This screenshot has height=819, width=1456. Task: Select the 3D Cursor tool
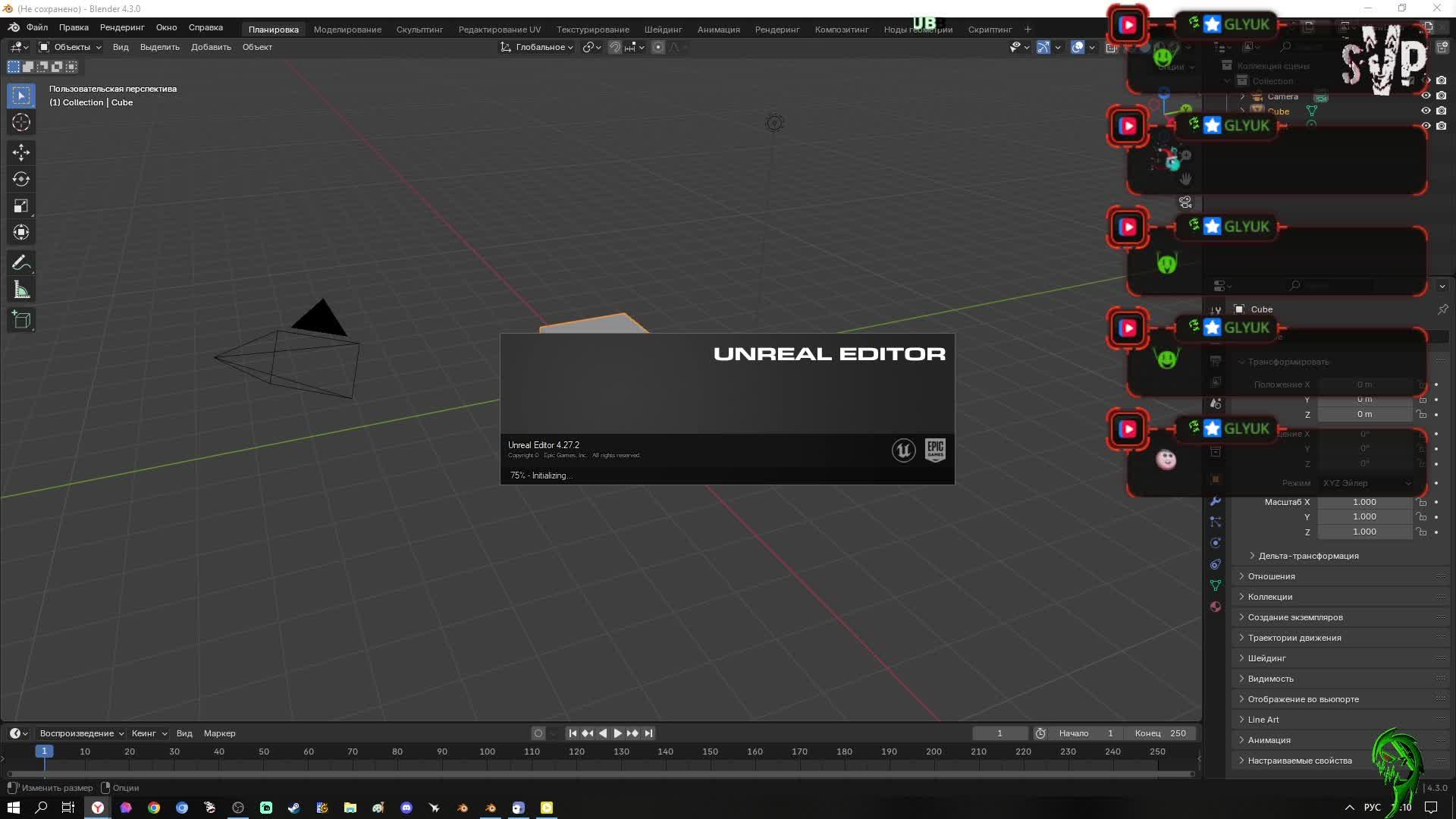(21, 122)
